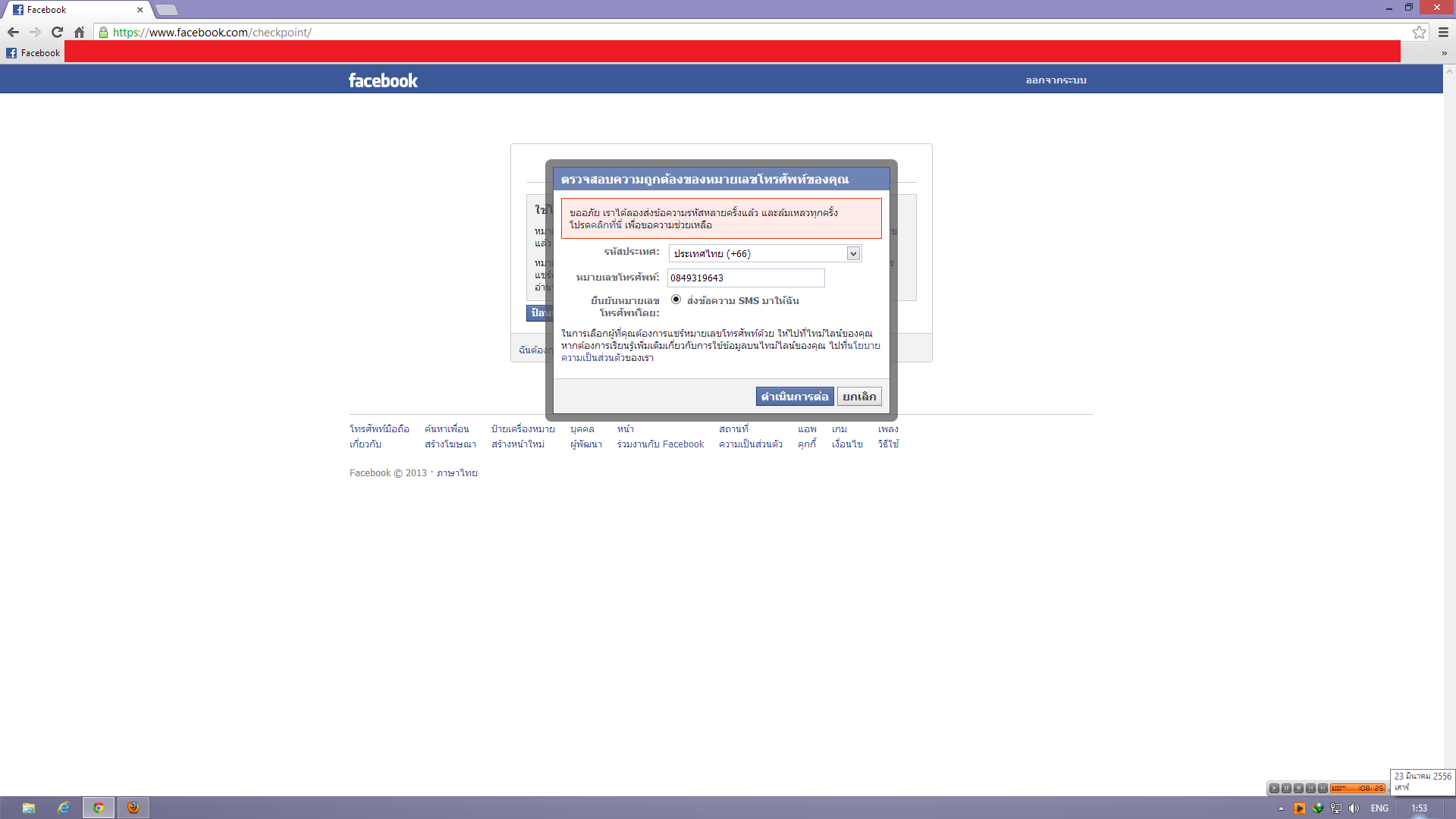Screen dimensions: 1456x819
Task: Open Internet Explorer from taskbar
Action: click(64, 808)
